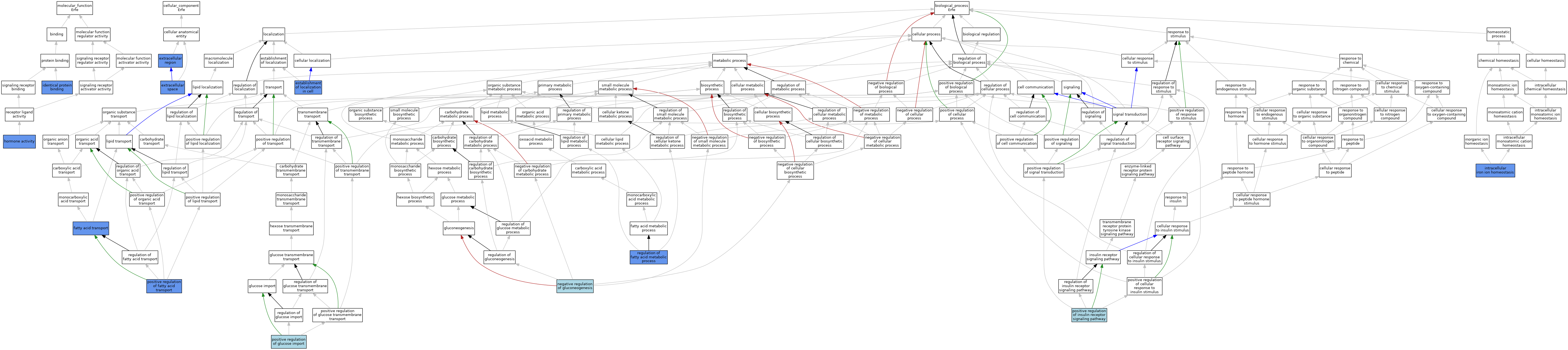Click the 'regulation of glucose import' node
The width and height of the screenshot is (1568, 350).
(x=289, y=315)
